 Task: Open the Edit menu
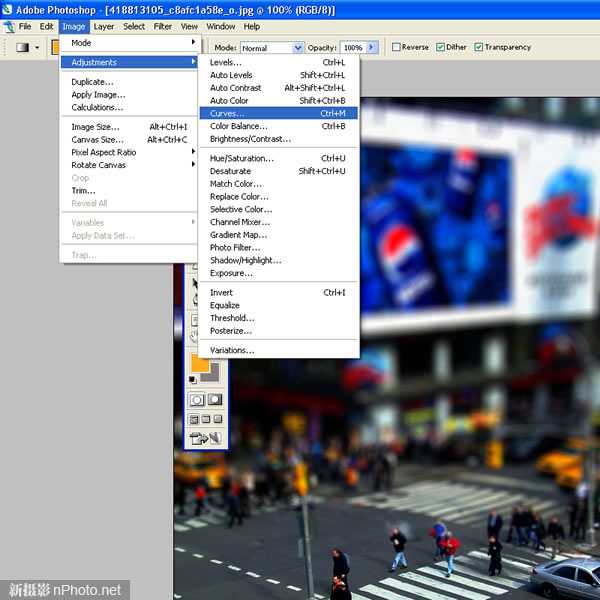click(46, 27)
